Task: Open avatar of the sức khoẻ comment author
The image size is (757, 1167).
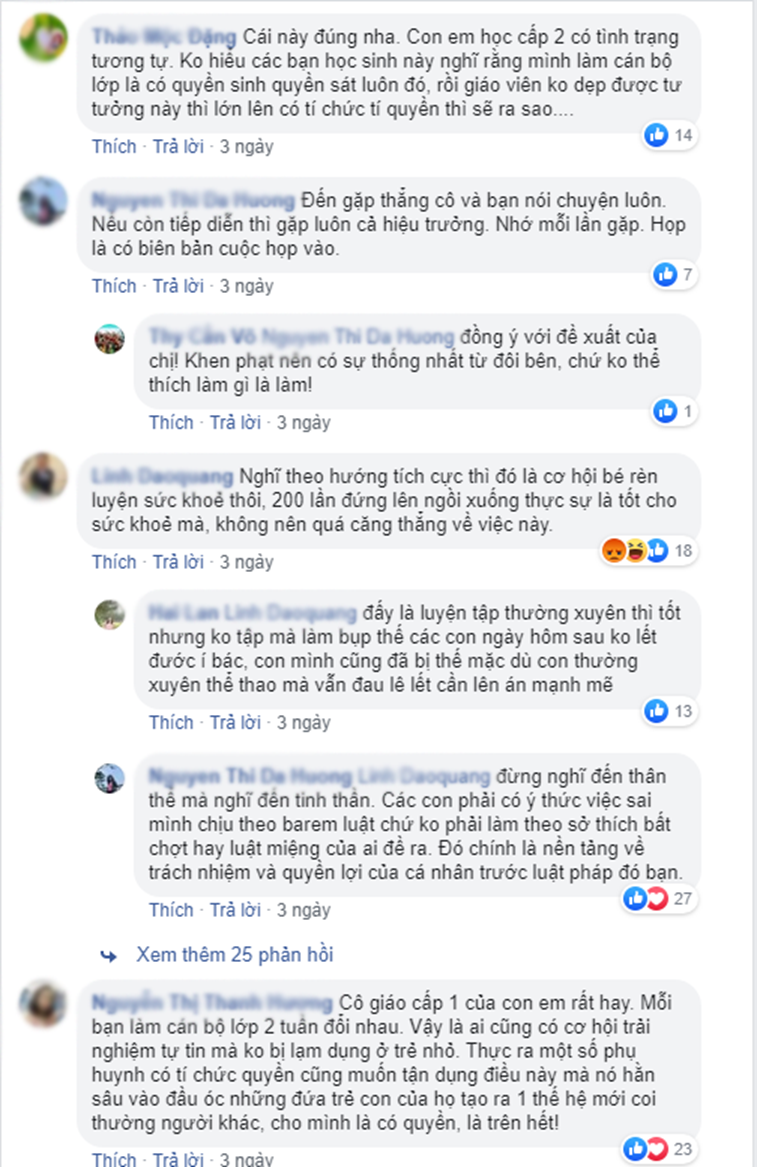Action: pyautogui.click(x=44, y=476)
